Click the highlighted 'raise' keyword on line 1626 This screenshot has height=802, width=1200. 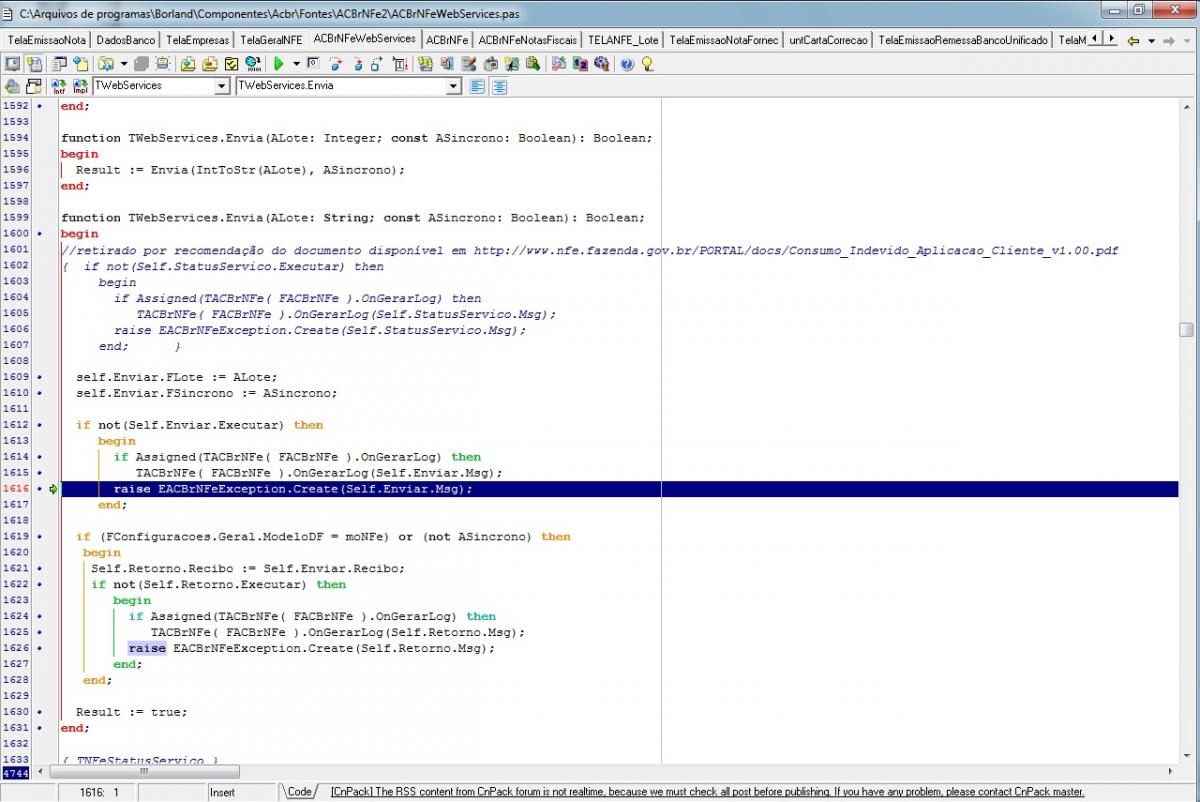[147, 648]
